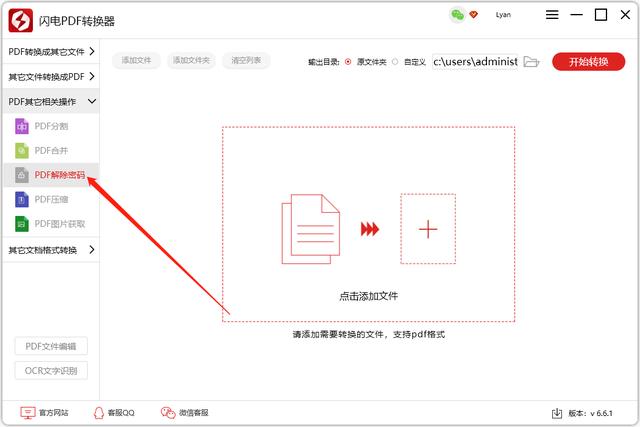
Task: Open the hamburger menu icon
Action: (552, 15)
